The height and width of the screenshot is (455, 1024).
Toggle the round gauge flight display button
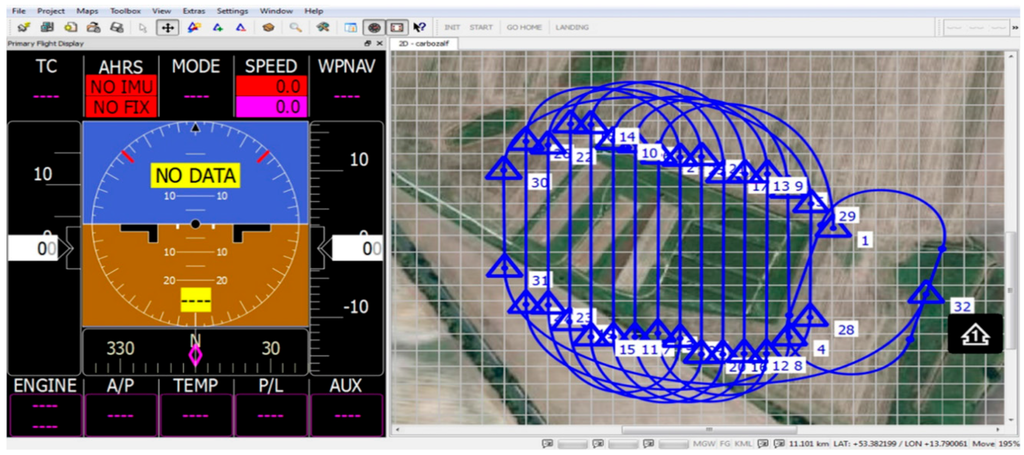click(x=374, y=27)
